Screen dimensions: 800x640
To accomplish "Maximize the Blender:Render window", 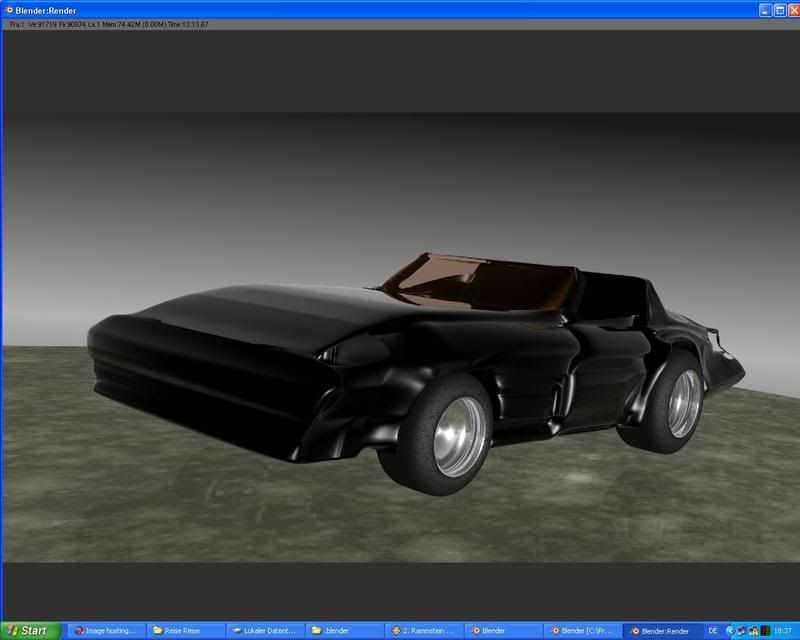I will pos(778,9).
